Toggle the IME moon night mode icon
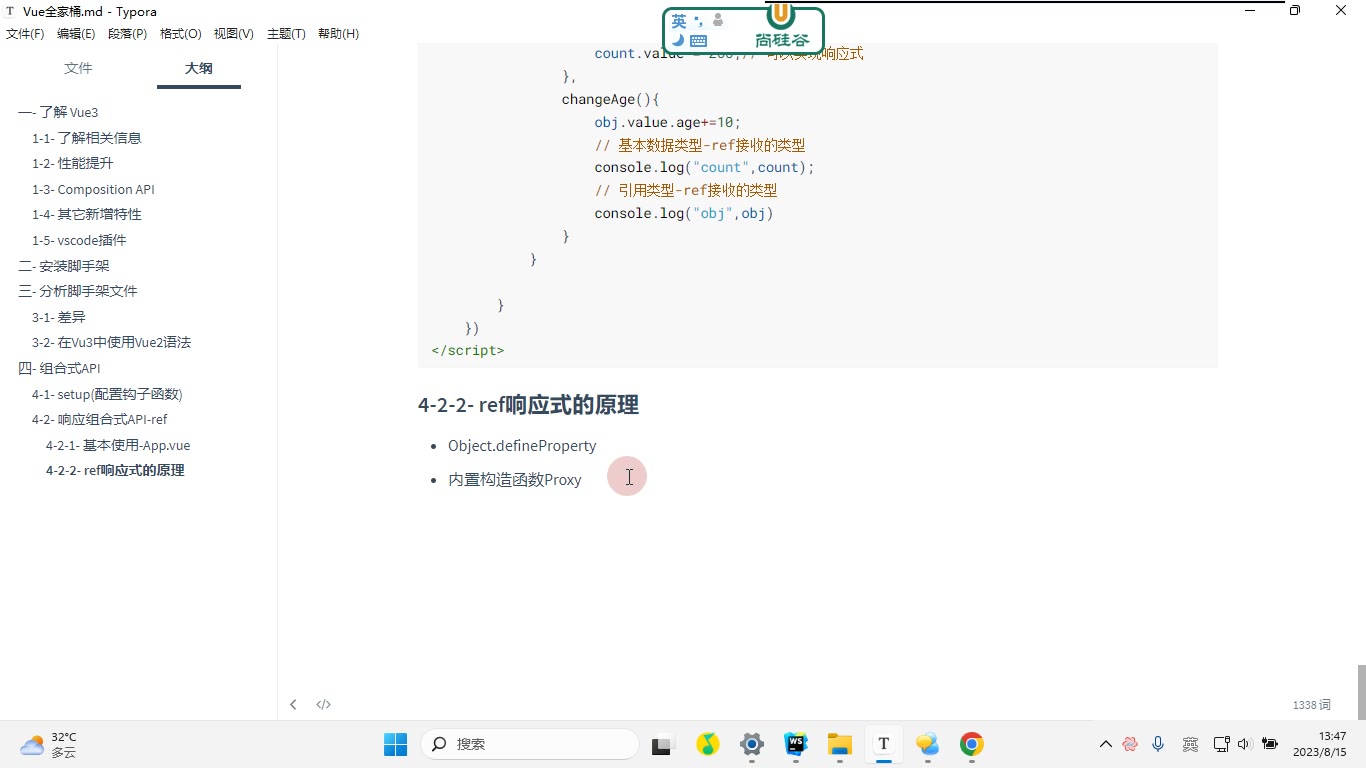 678,40
